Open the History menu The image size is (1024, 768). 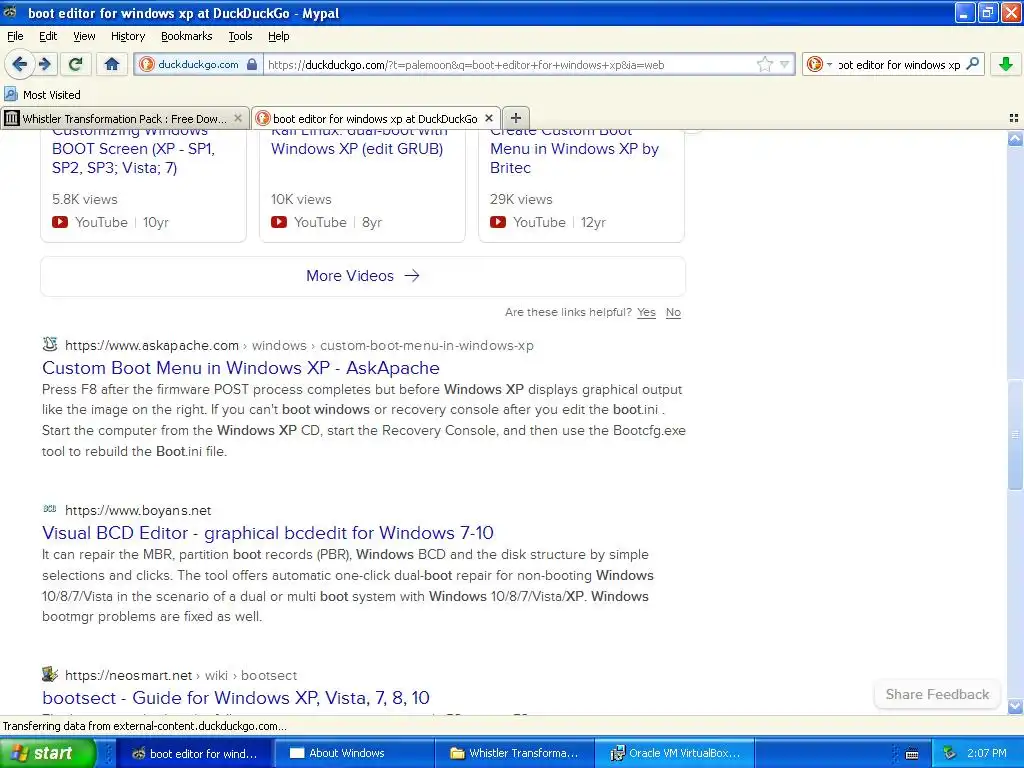point(128,36)
